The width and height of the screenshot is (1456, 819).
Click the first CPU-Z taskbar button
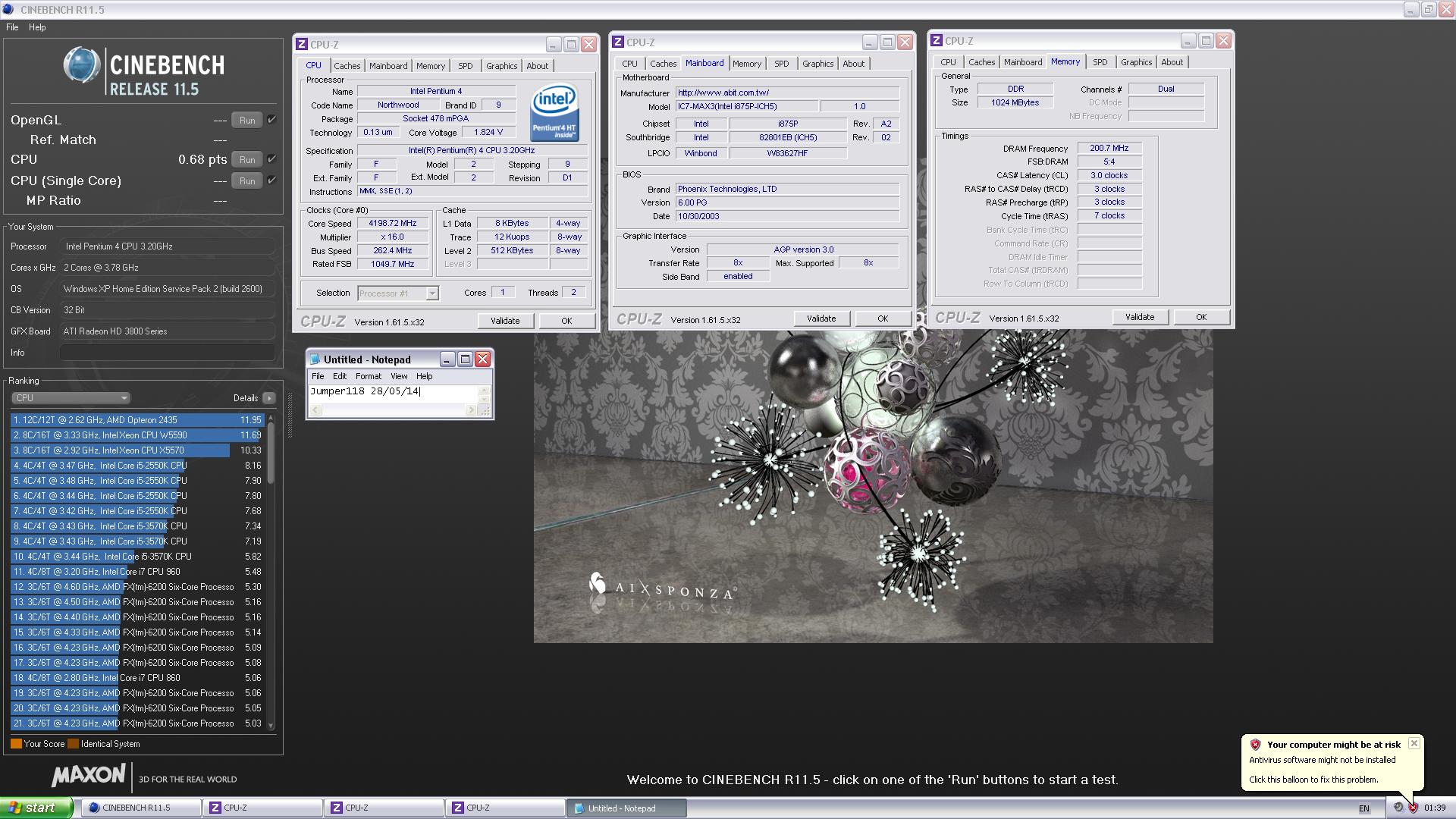(x=262, y=808)
